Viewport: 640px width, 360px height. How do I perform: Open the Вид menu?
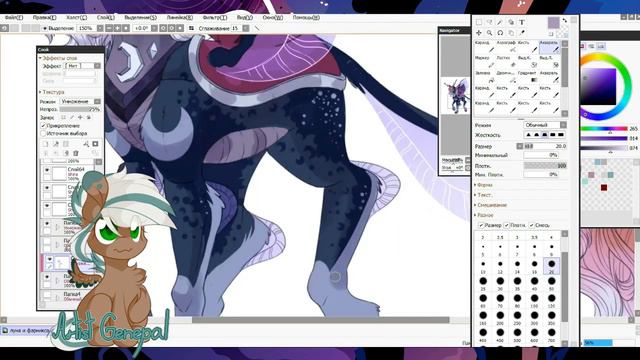(244, 18)
